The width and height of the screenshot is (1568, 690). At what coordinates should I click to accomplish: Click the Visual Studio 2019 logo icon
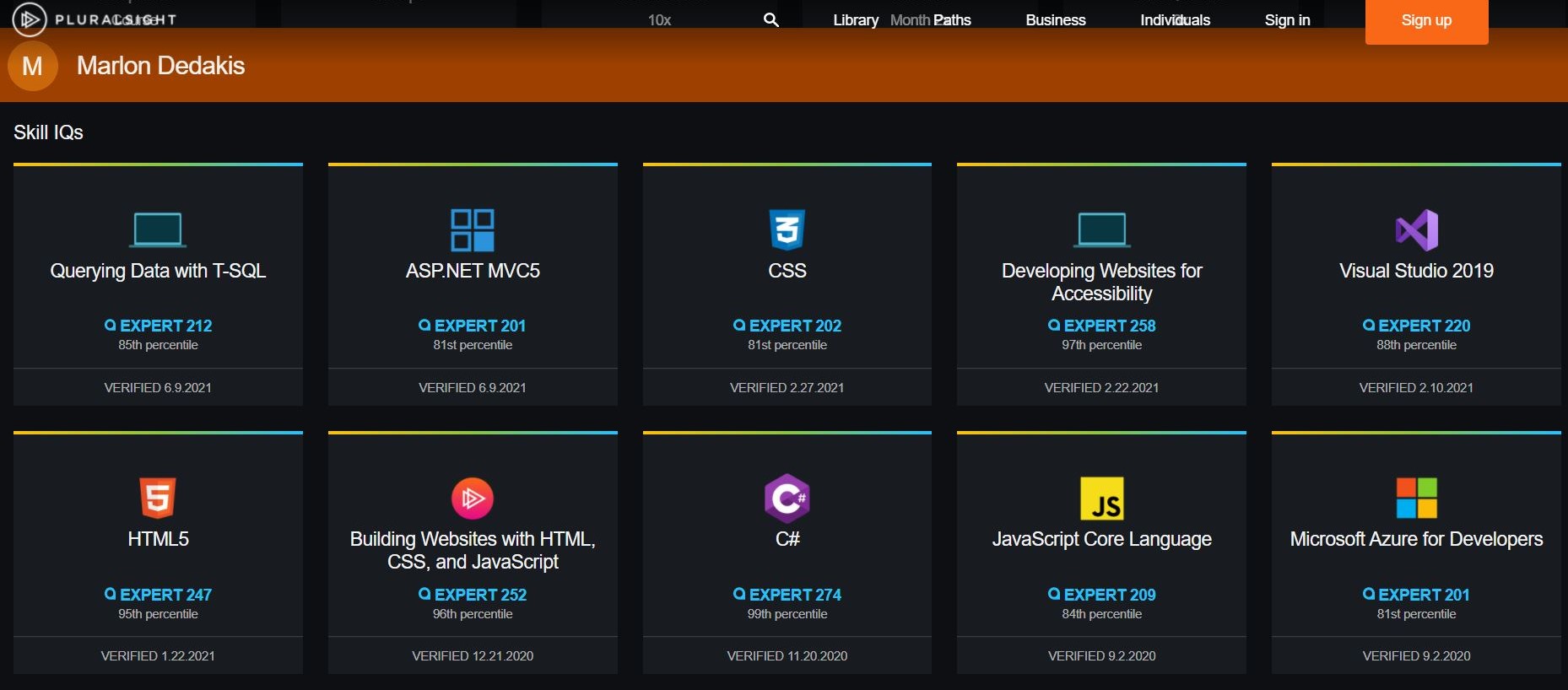coord(1417,229)
